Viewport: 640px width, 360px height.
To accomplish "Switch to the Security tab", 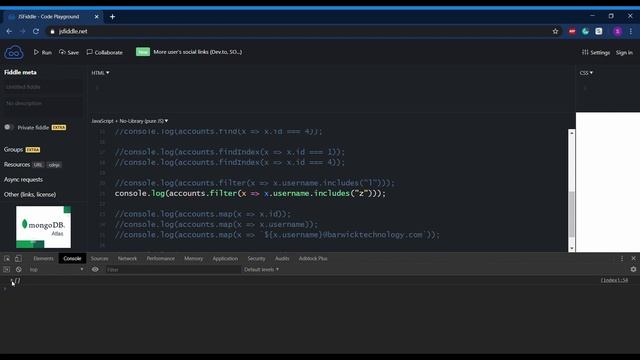I will coord(256,258).
